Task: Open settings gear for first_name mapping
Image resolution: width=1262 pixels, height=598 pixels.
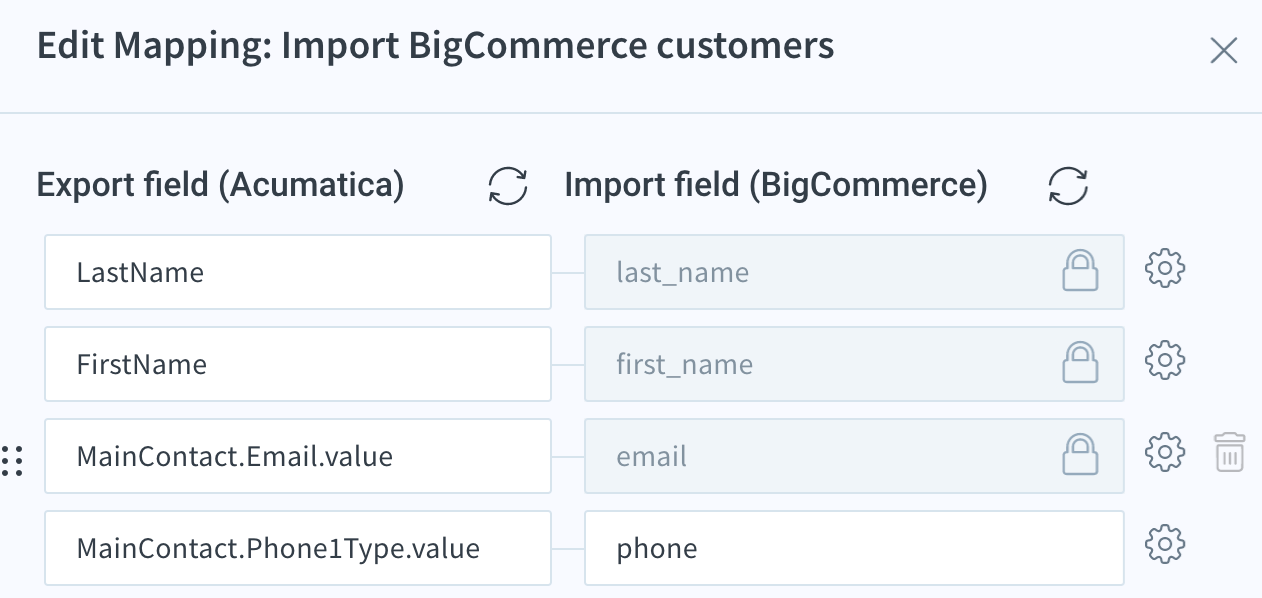Action: [1165, 360]
